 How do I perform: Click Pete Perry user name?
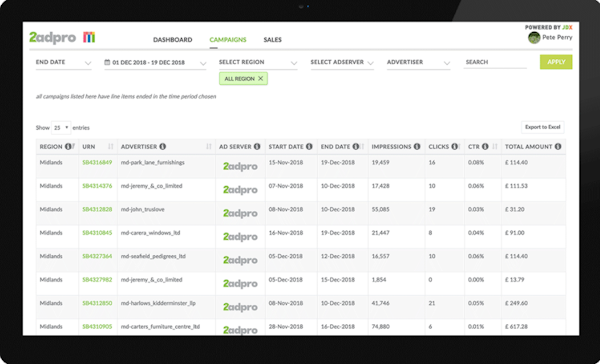557,37
